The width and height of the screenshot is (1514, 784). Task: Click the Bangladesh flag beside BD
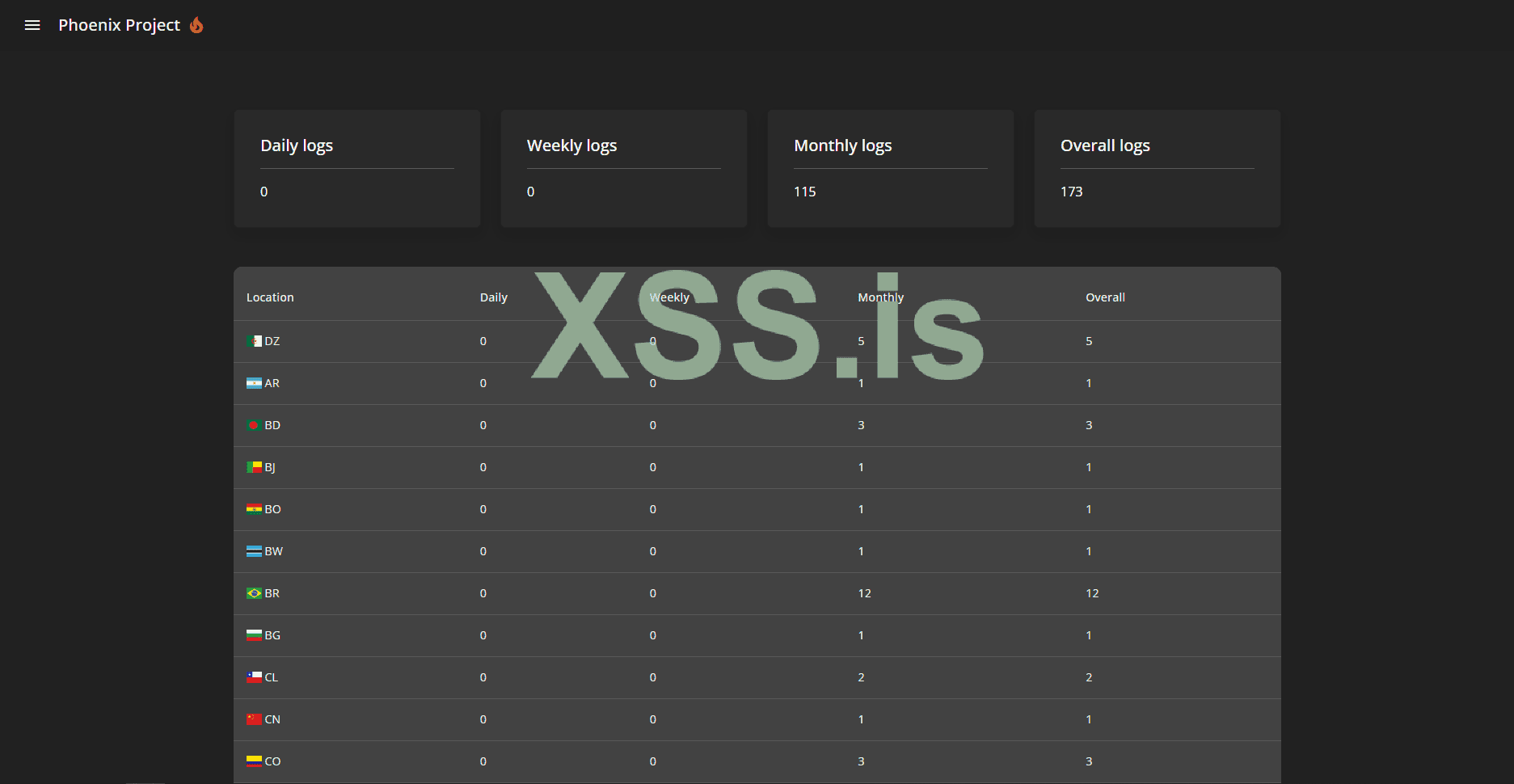pos(254,425)
